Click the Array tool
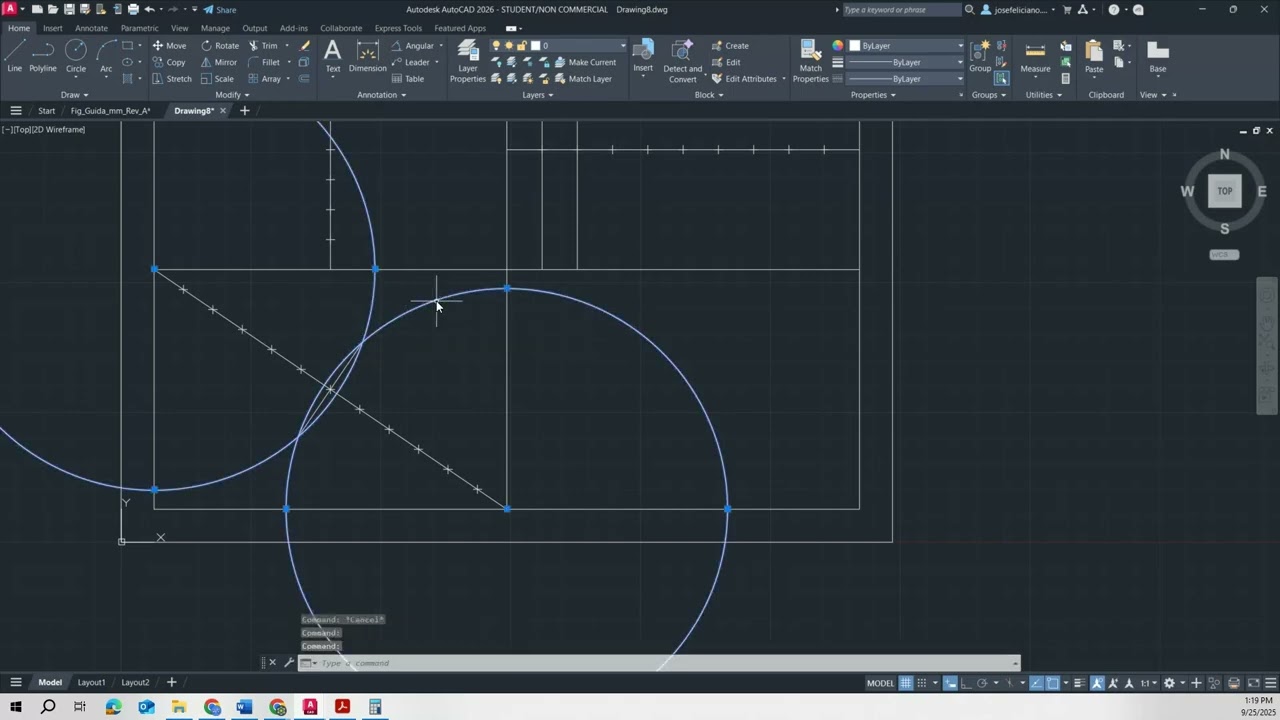1280x720 pixels. pos(265,78)
